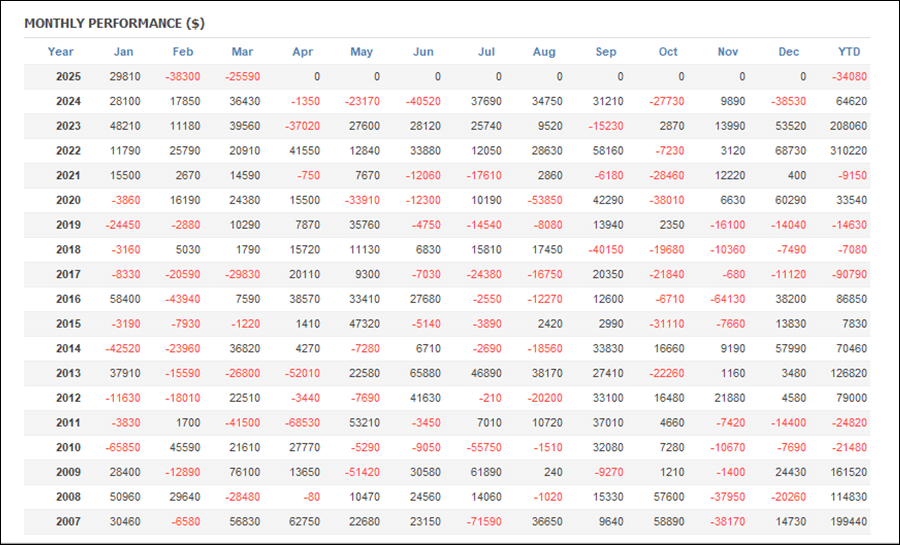Click December 2022 value 68730
This screenshot has width=900, height=545.
790,151
